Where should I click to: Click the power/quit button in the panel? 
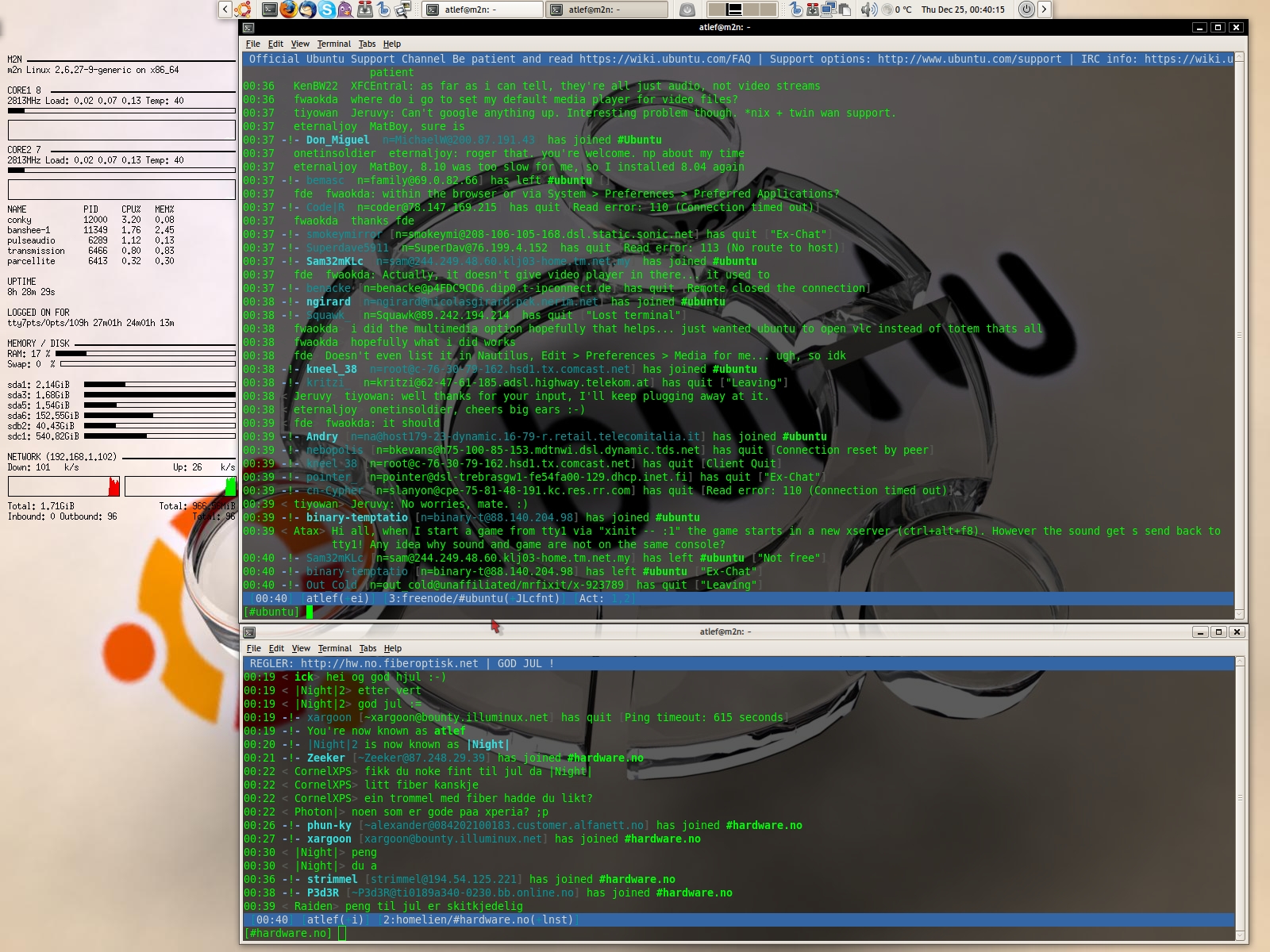click(1026, 10)
